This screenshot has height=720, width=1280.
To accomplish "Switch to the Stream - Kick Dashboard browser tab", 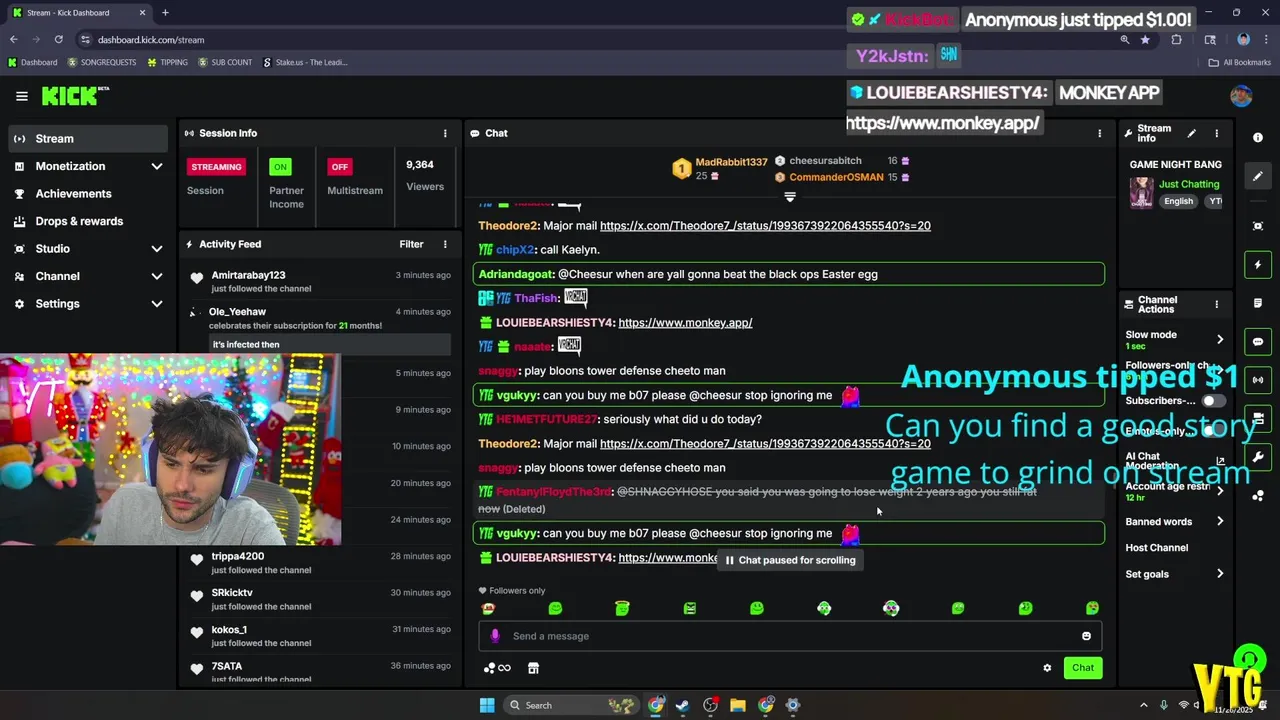I will pos(78,13).
